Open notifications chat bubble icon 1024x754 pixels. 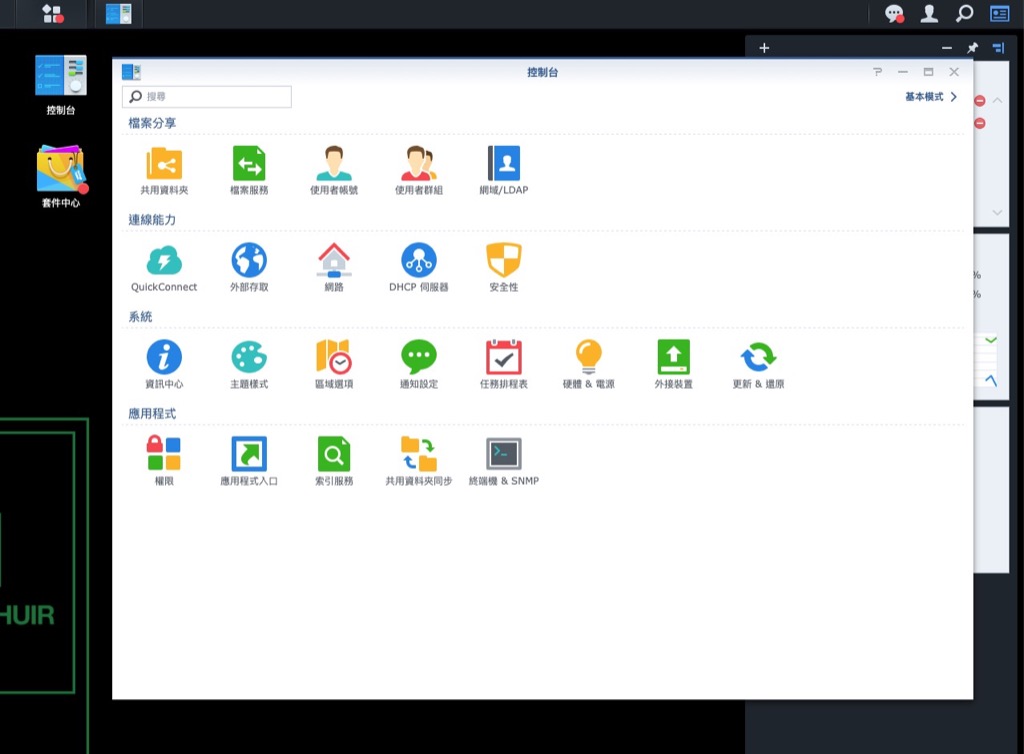tap(894, 14)
